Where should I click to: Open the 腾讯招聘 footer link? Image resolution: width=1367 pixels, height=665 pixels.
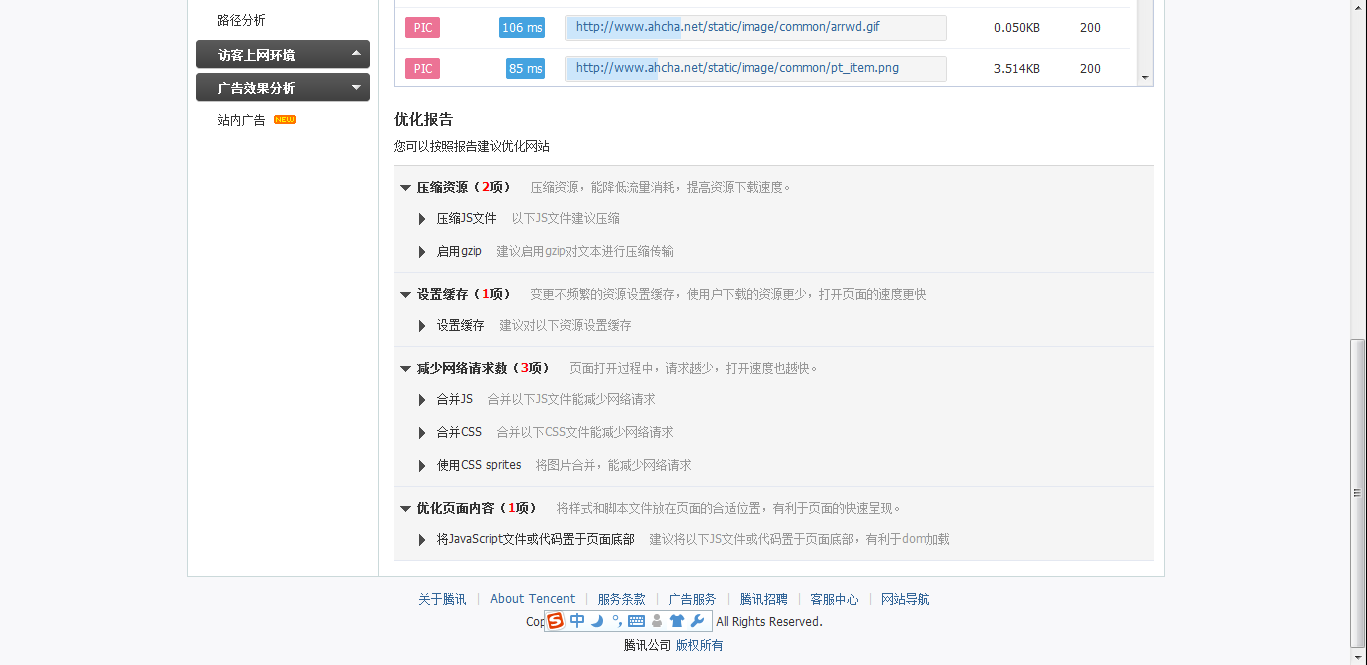[763, 599]
